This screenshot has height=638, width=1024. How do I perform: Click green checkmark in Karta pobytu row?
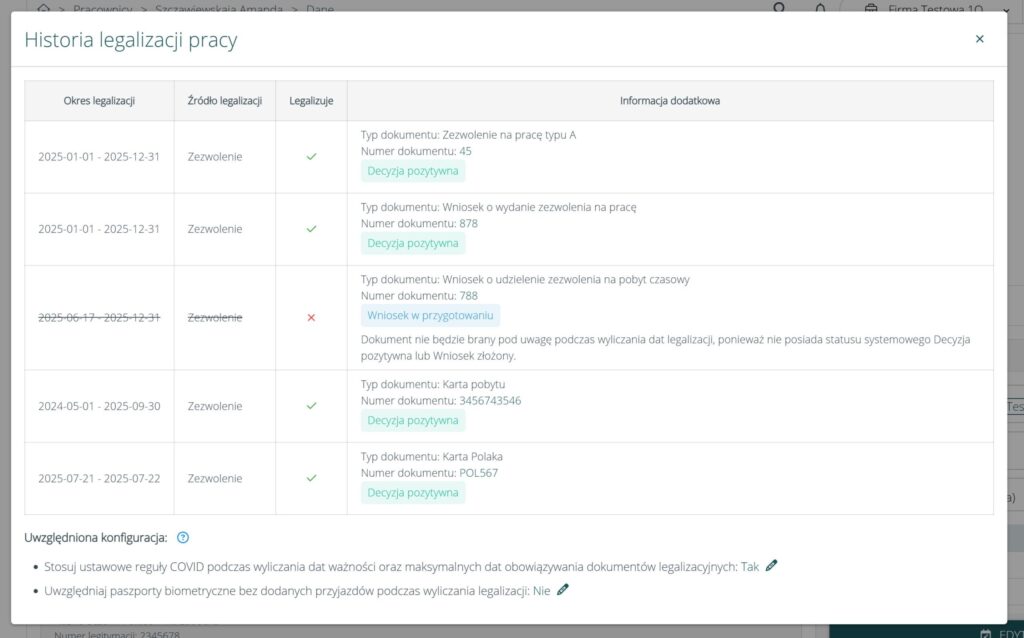311,406
